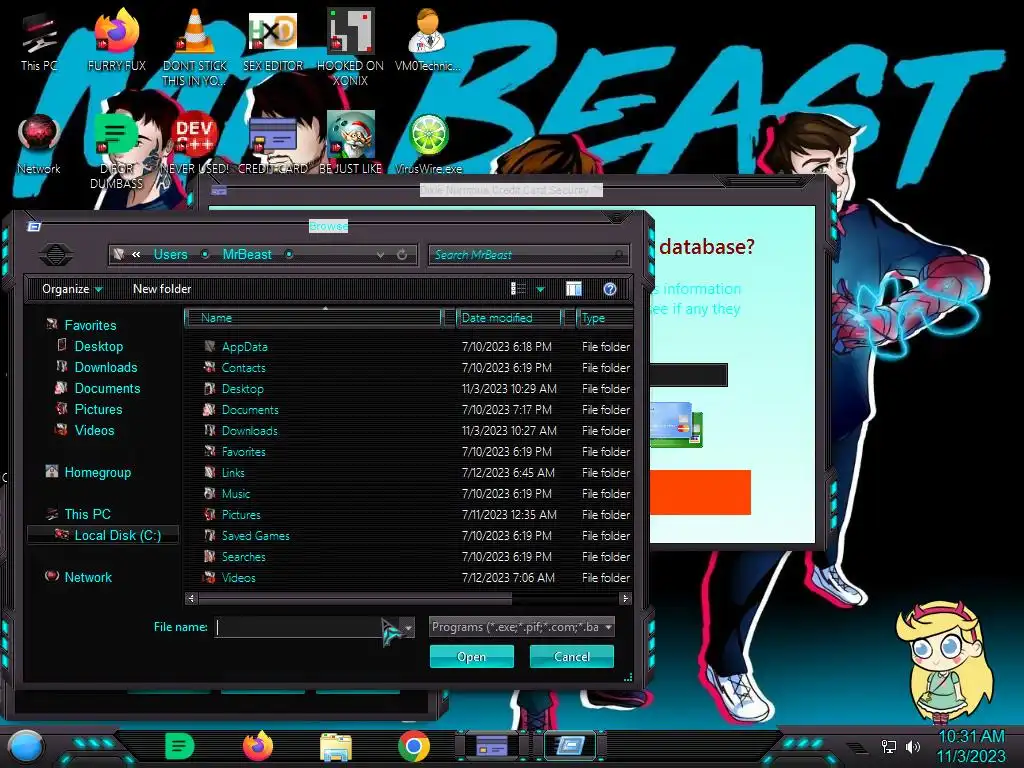
Task: Click the horizontal scrollbar right arrow
Action: (x=625, y=598)
